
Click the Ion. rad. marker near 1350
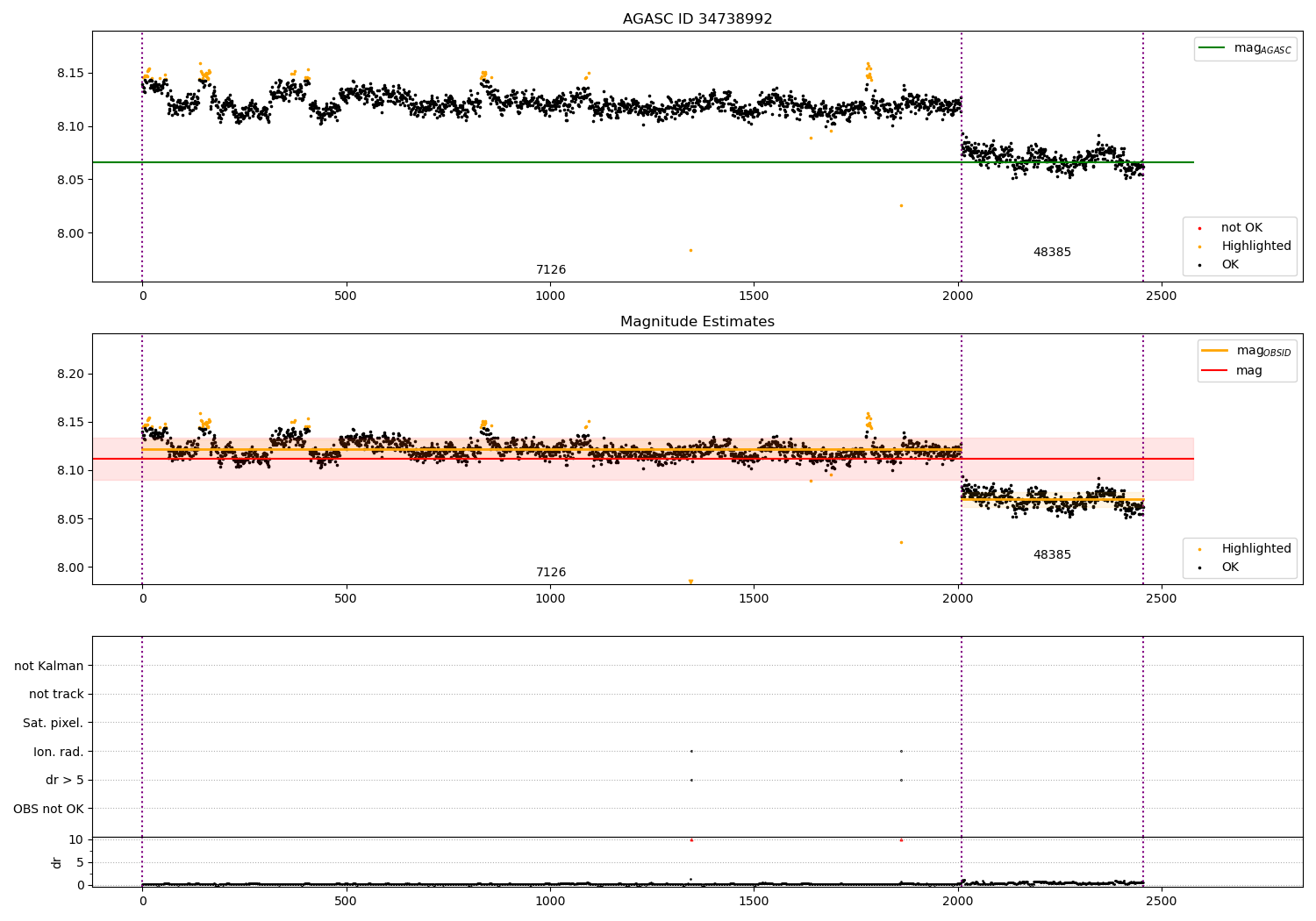click(691, 751)
